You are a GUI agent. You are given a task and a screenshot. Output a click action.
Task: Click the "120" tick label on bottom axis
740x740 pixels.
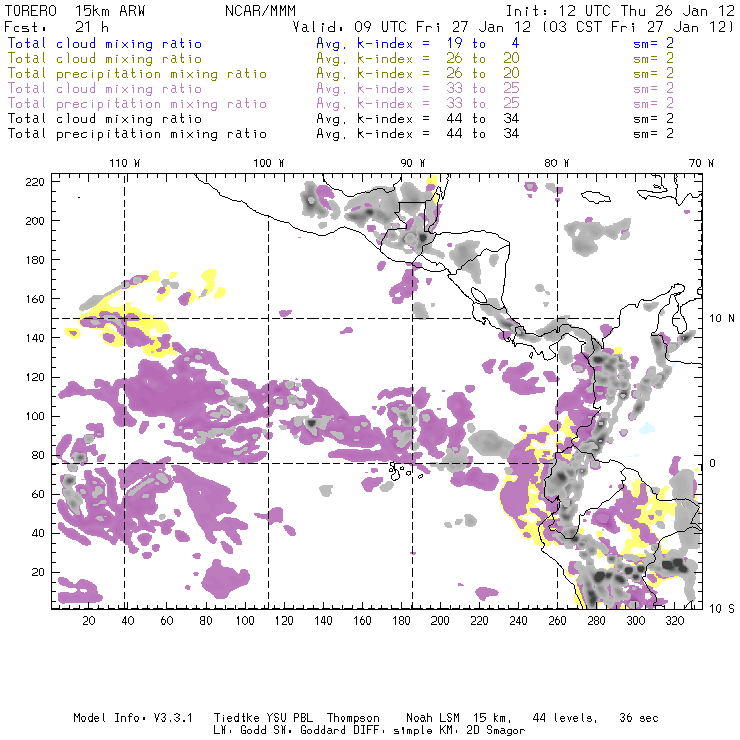click(x=284, y=621)
